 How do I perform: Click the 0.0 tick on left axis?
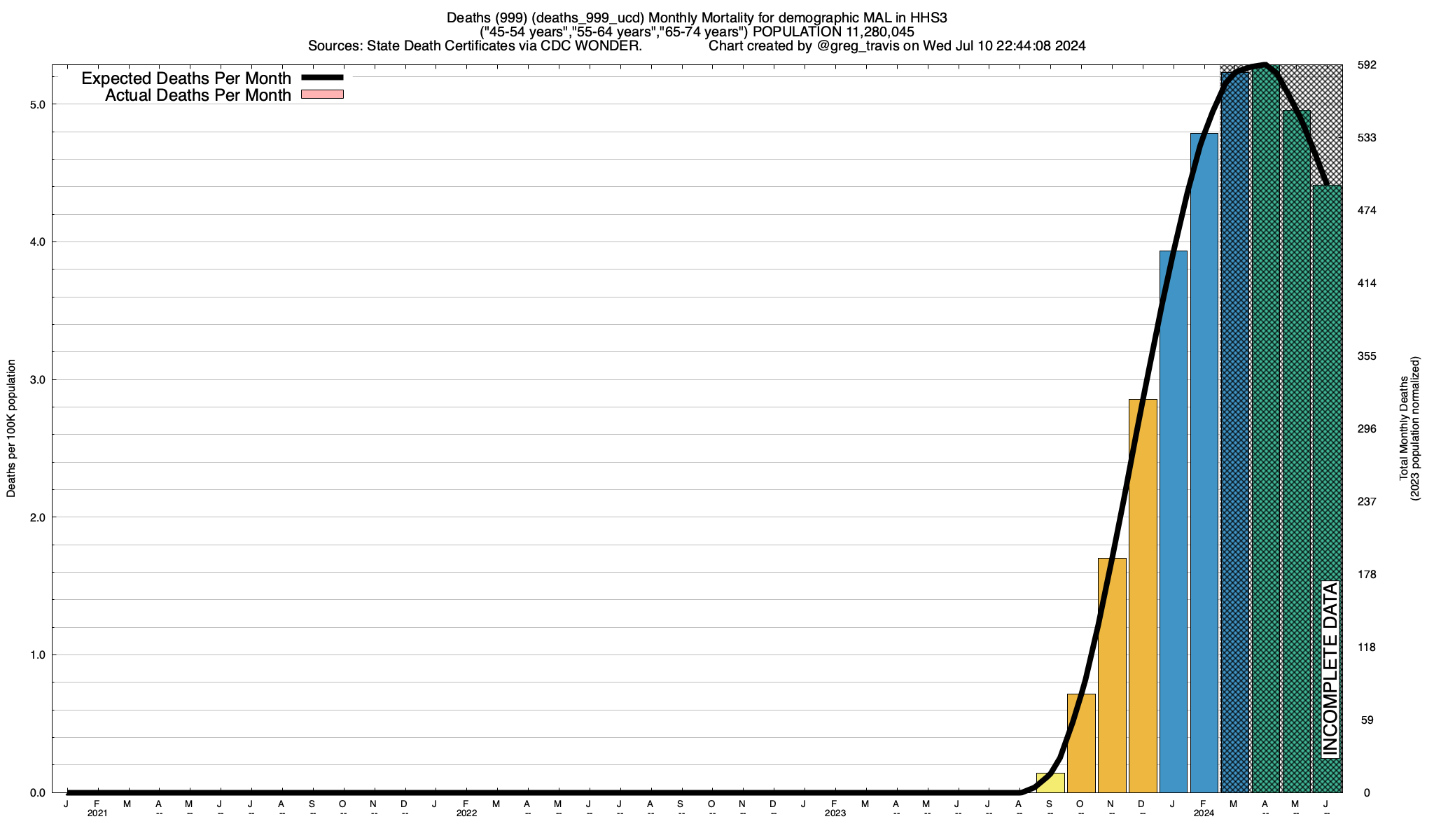point(38,792)
